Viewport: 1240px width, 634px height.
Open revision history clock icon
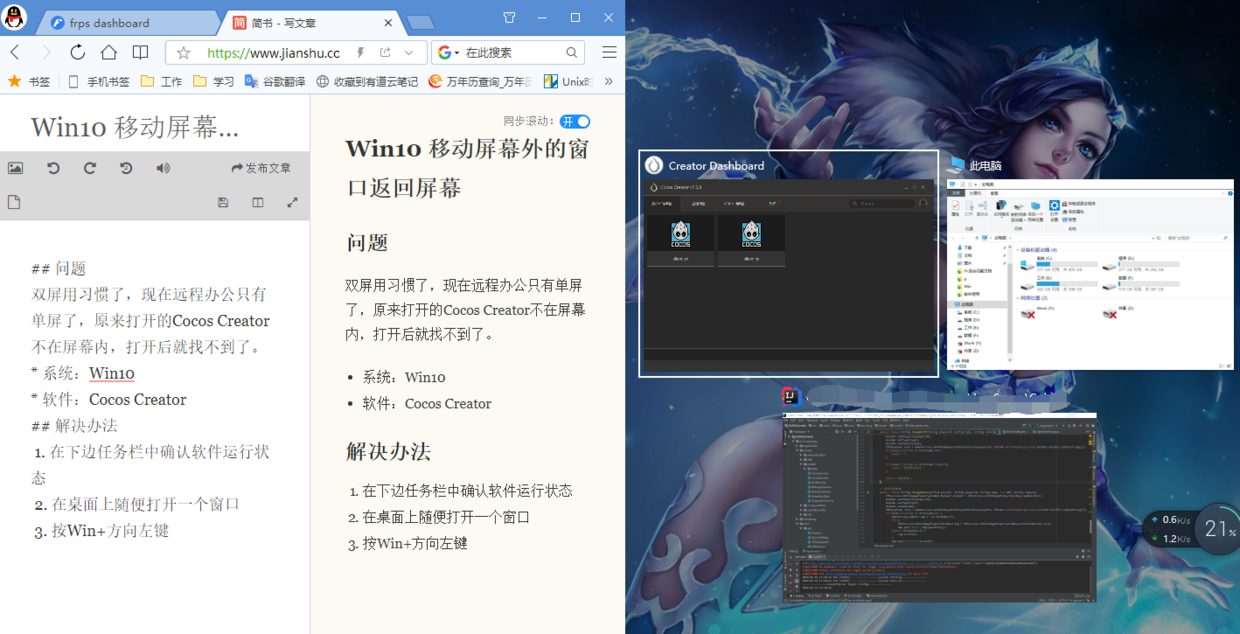pos(126,168)
